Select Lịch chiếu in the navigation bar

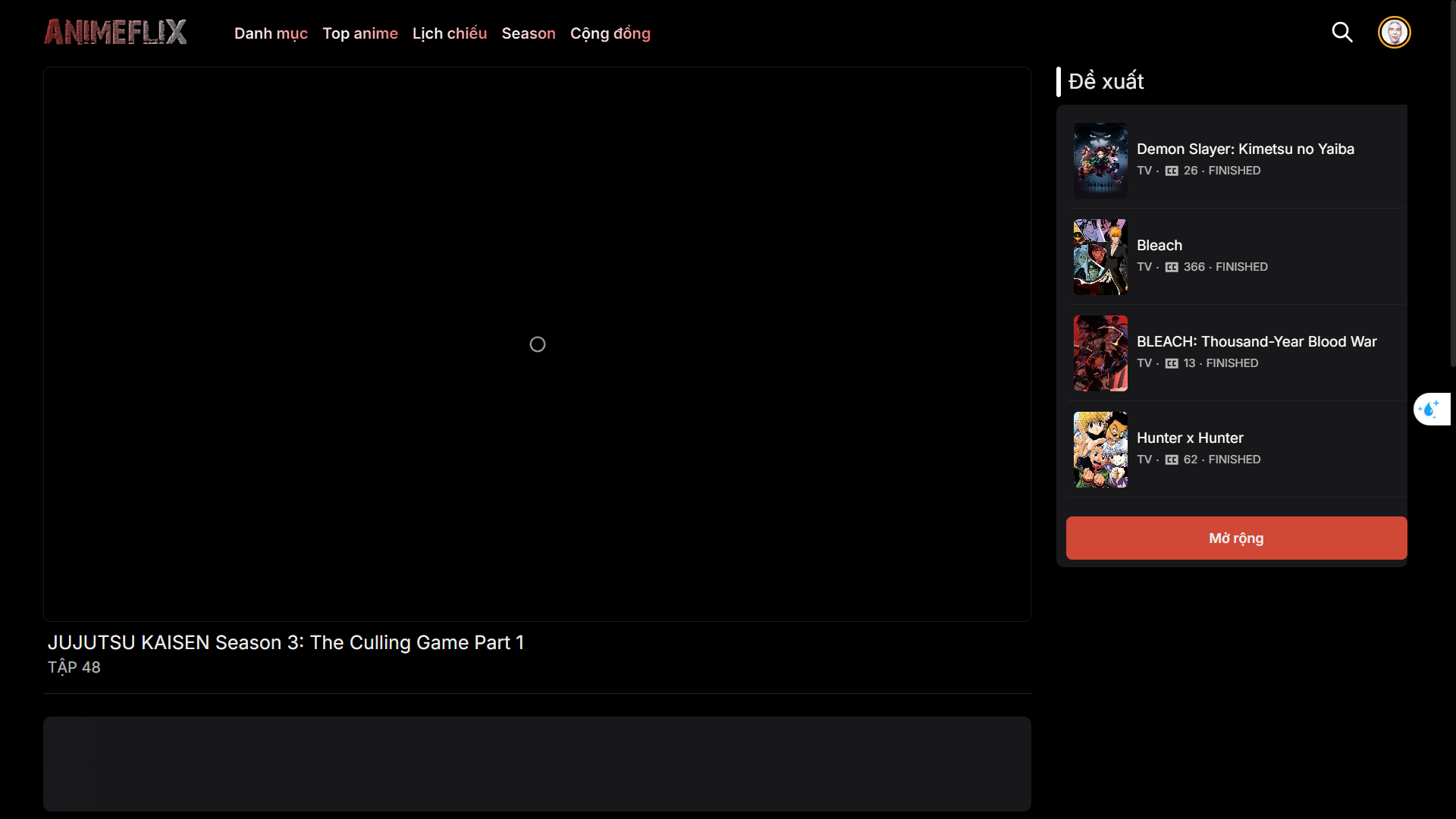point(449,33)
